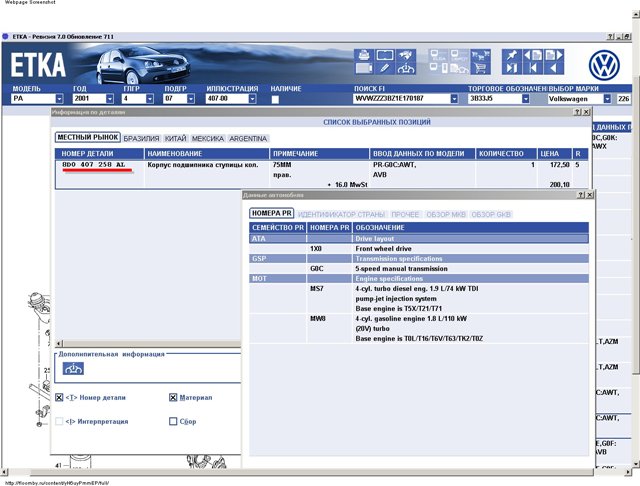Click the Количество column header
The width and height of the screenshot is (640, 486).
tap(506, 154)
